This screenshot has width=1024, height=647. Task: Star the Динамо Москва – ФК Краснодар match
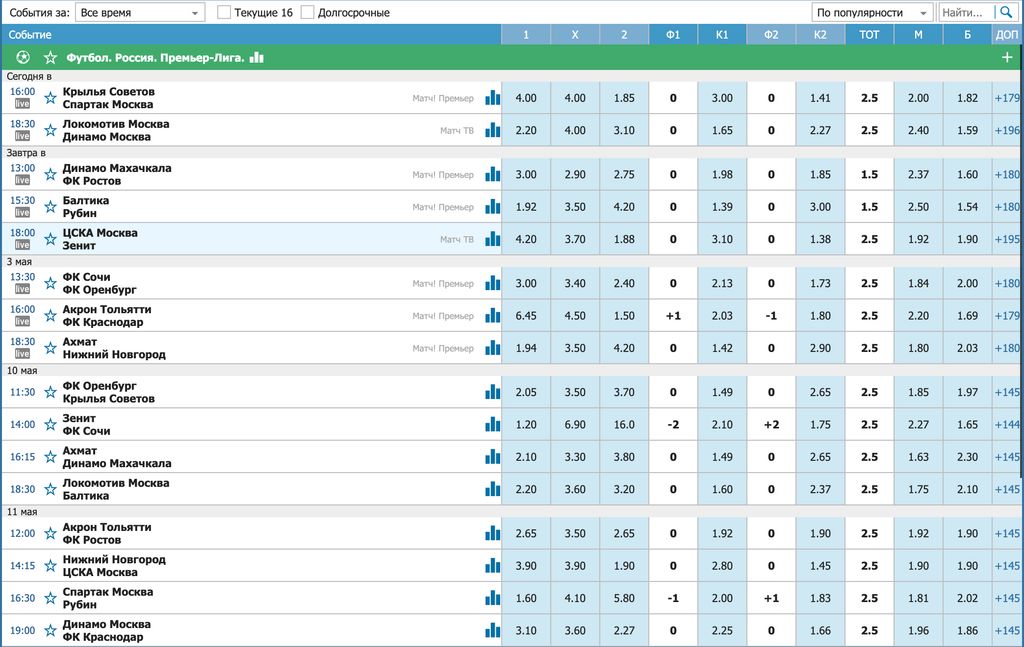(50, 631)
